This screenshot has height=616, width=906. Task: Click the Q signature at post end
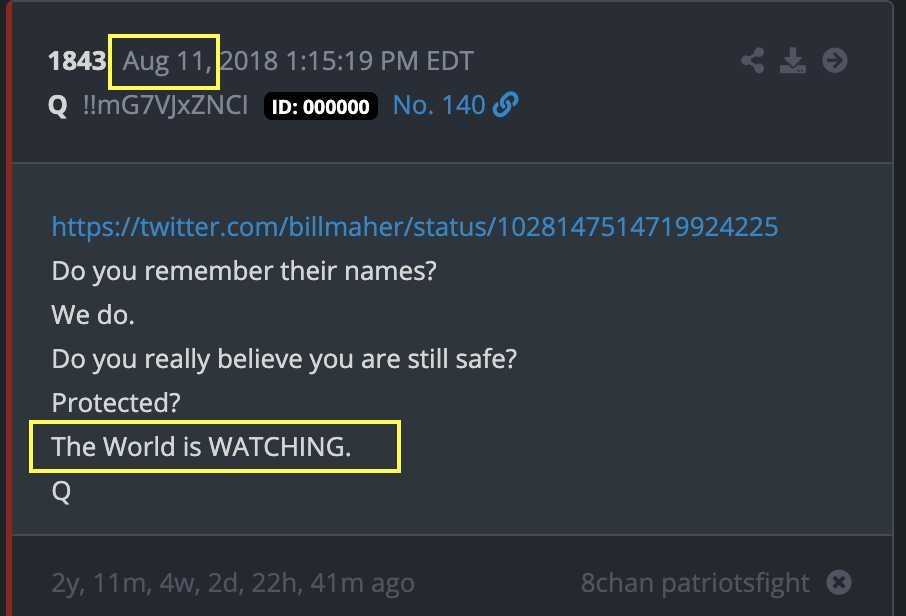click(x=61, y=491)
